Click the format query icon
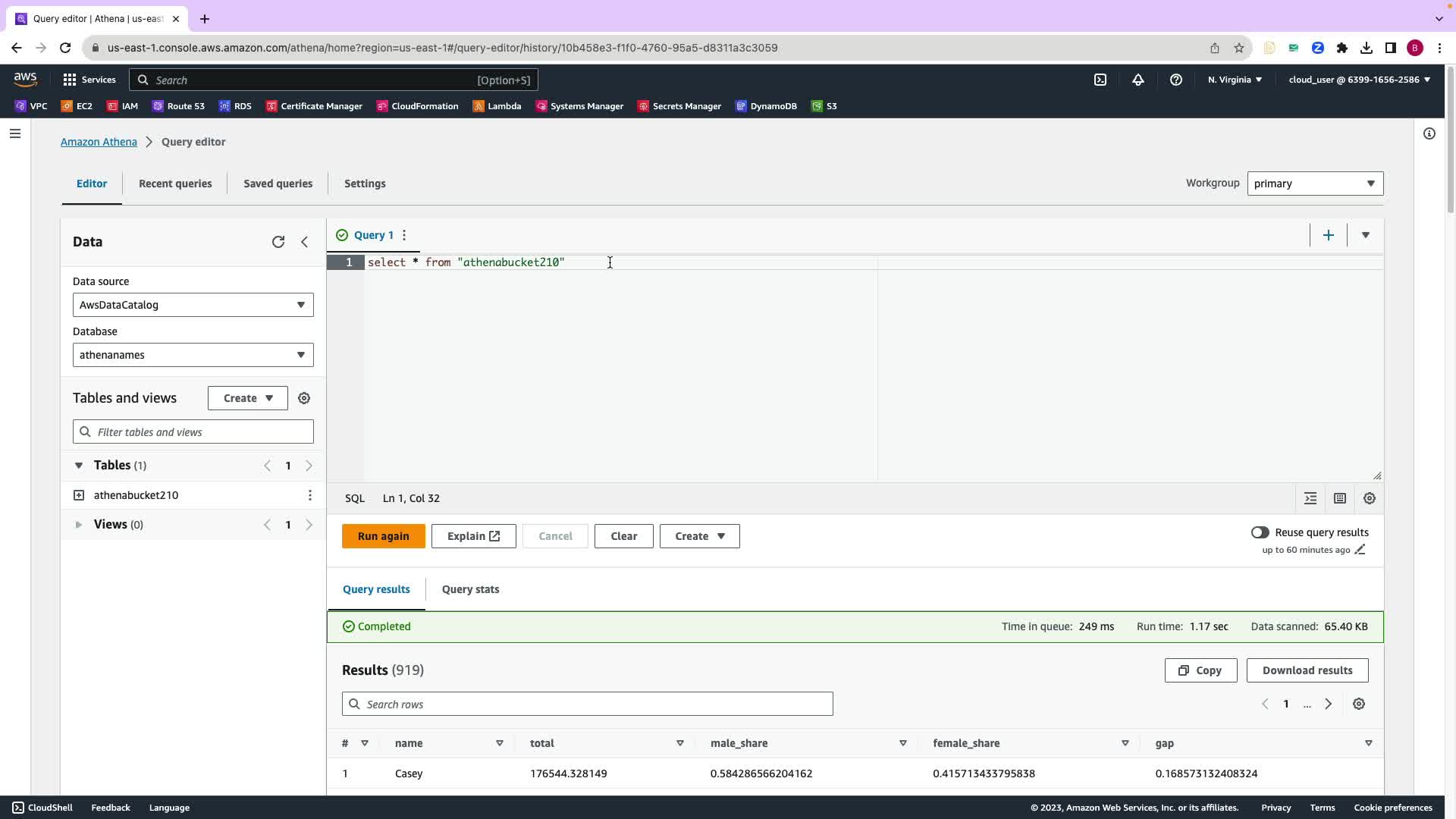 pos(1310,498)
